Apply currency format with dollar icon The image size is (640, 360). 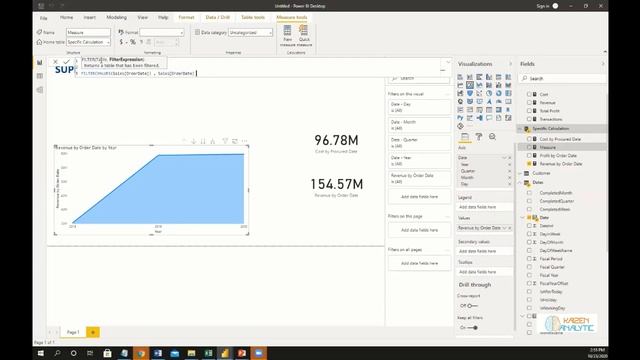121,42
